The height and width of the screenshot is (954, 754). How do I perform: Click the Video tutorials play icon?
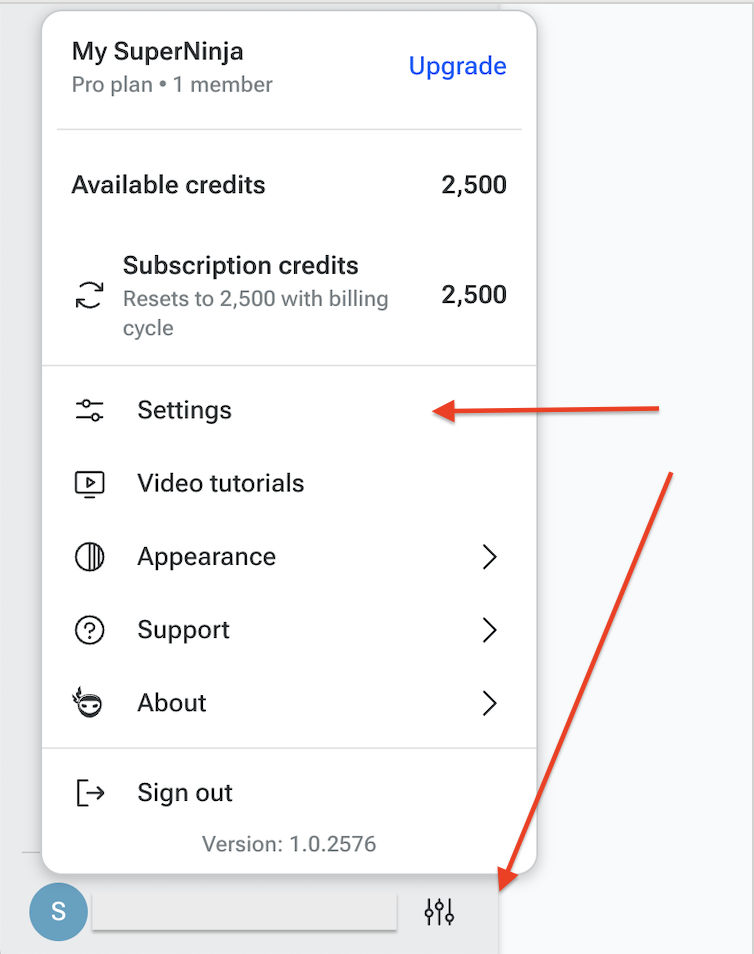[89, 484]
